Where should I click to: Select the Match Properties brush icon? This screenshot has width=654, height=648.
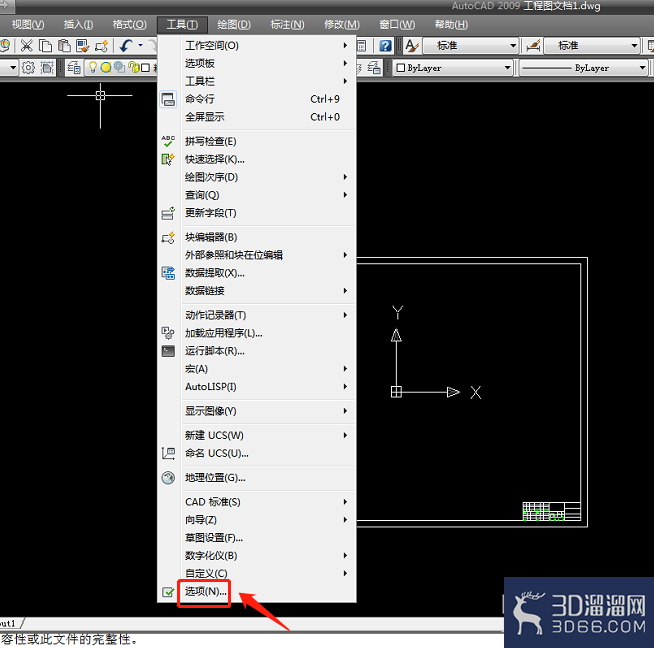pyautogui.click(x=83, y=45)
